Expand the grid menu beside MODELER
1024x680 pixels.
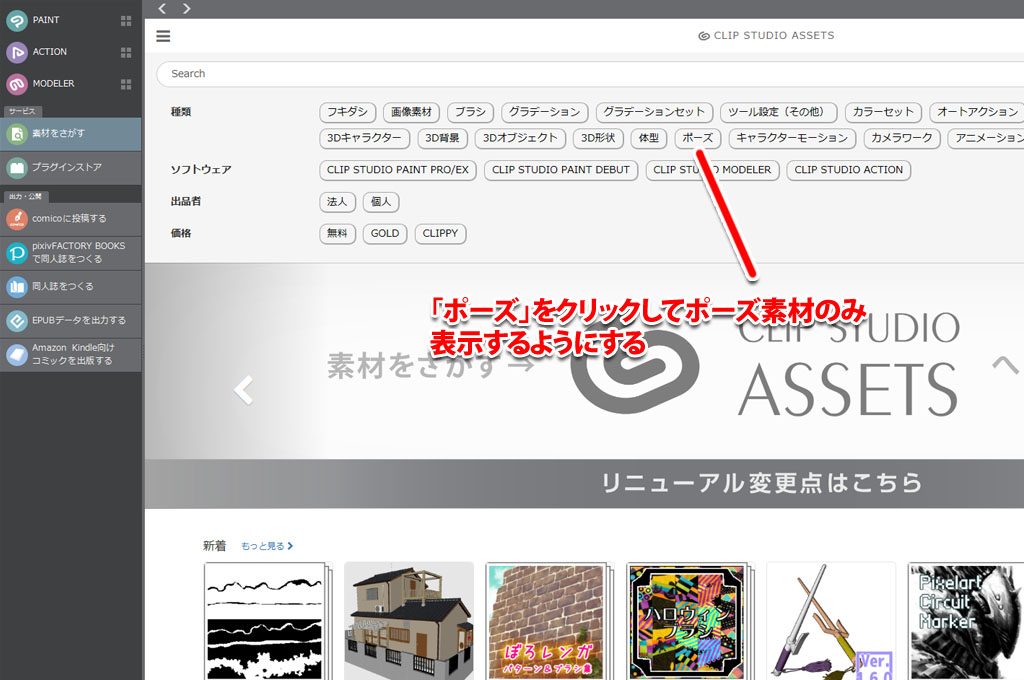[x=126, y=84]
